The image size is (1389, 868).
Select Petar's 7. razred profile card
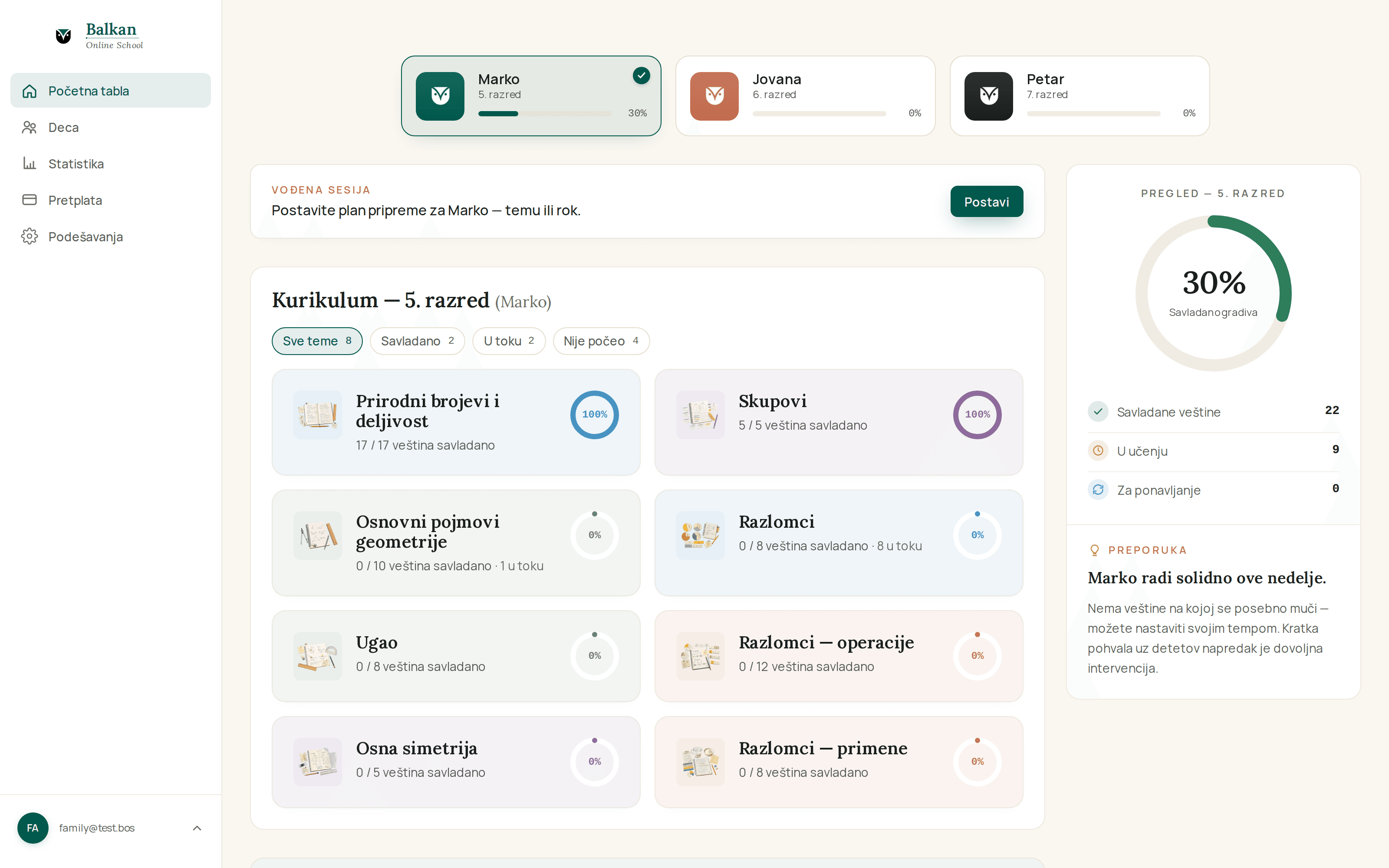coord(1080,96)
